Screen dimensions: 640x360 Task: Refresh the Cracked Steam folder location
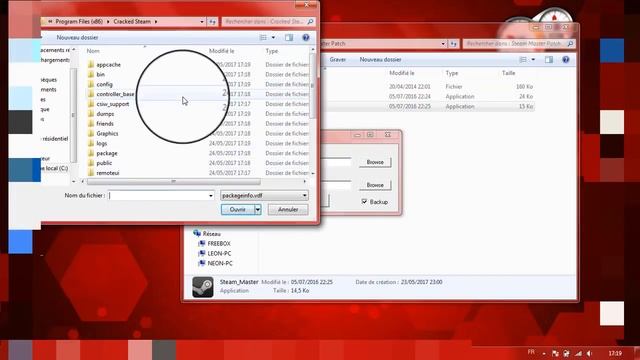[212, 22]
